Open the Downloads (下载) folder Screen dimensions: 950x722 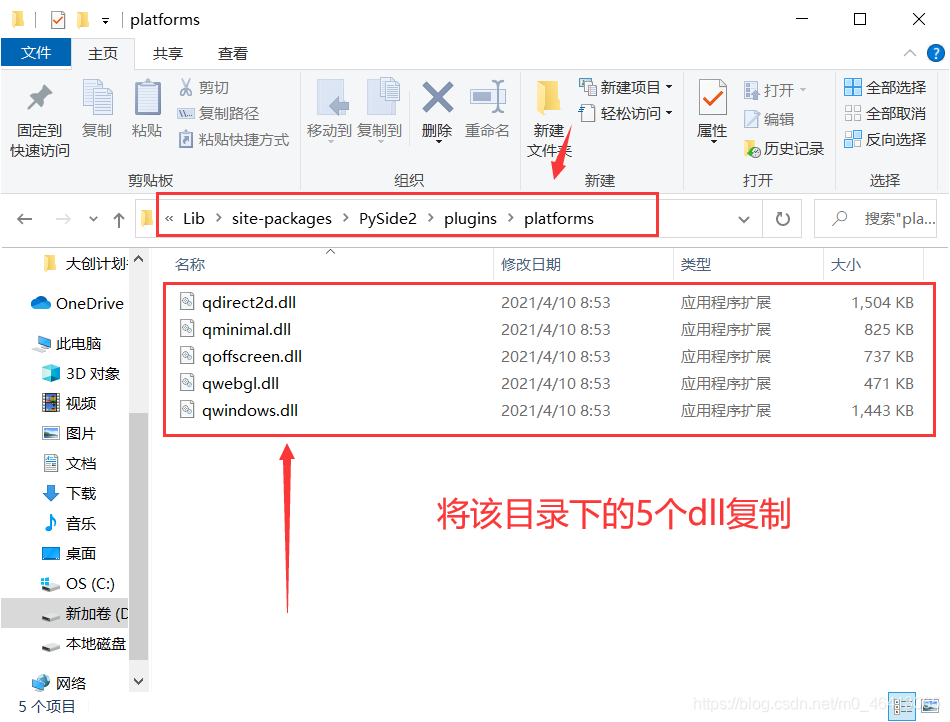click(x=70, y=494)
